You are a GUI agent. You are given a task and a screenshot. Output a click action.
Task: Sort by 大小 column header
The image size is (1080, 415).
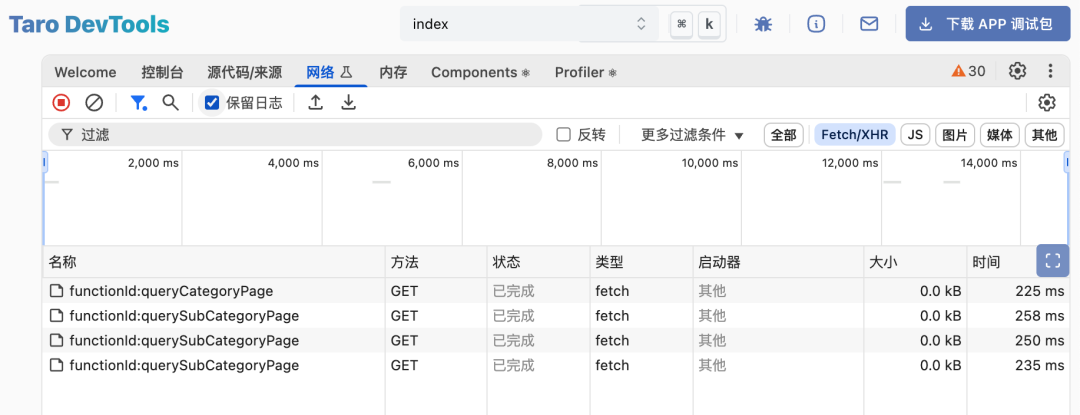pos(915,262)
